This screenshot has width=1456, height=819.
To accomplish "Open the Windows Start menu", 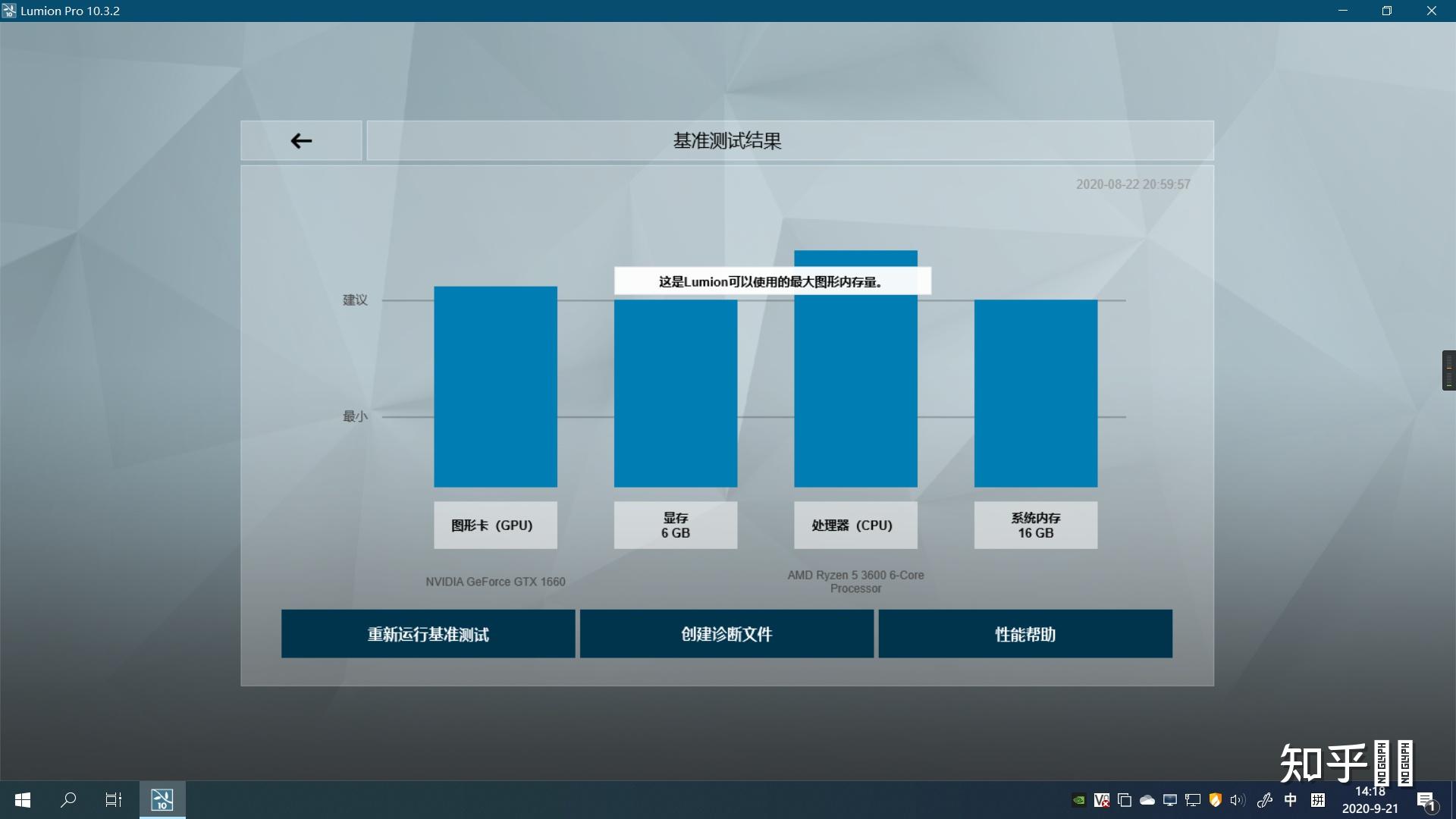I will pyautogui.click(x=23, y=800).
